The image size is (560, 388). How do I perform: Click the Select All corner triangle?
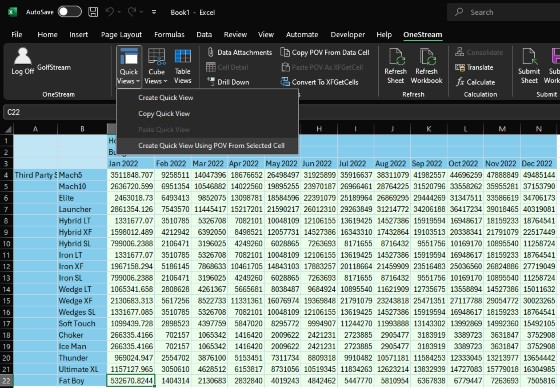(x=7, y=129)
